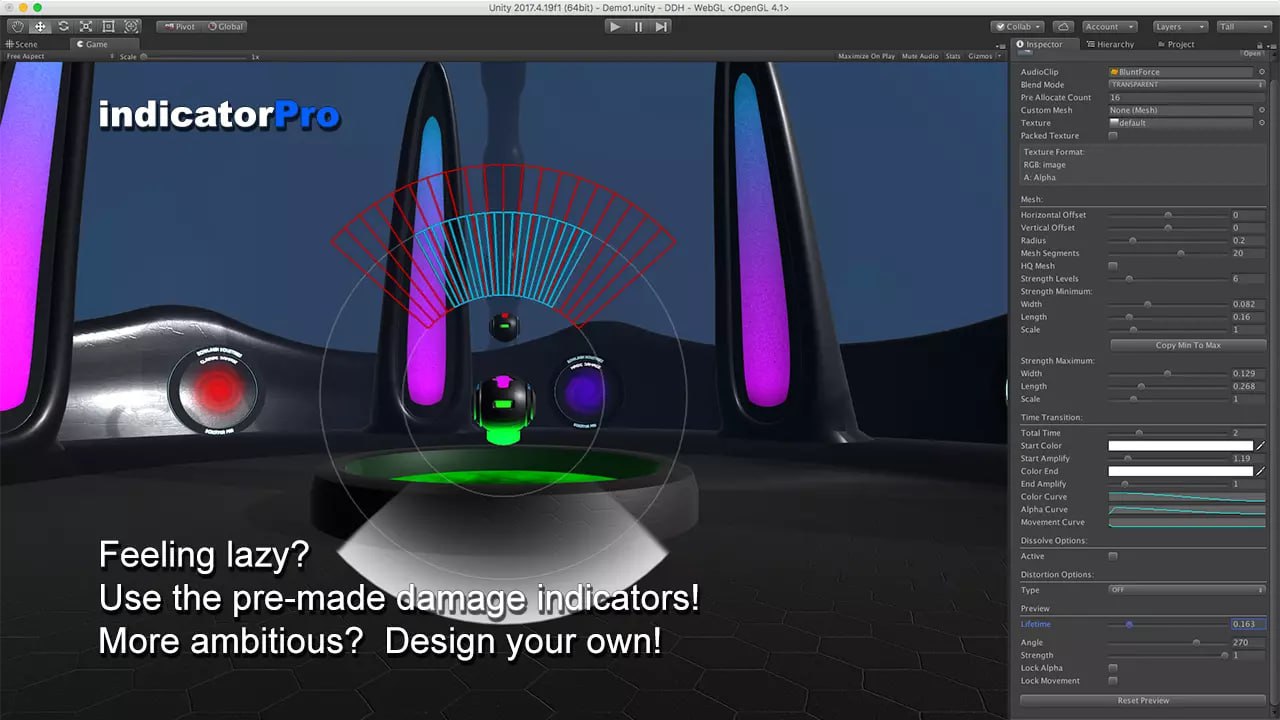Select the Move tool
This screenshot has height=720, width=1280.
pyautogui.click(x=40, y=27)
